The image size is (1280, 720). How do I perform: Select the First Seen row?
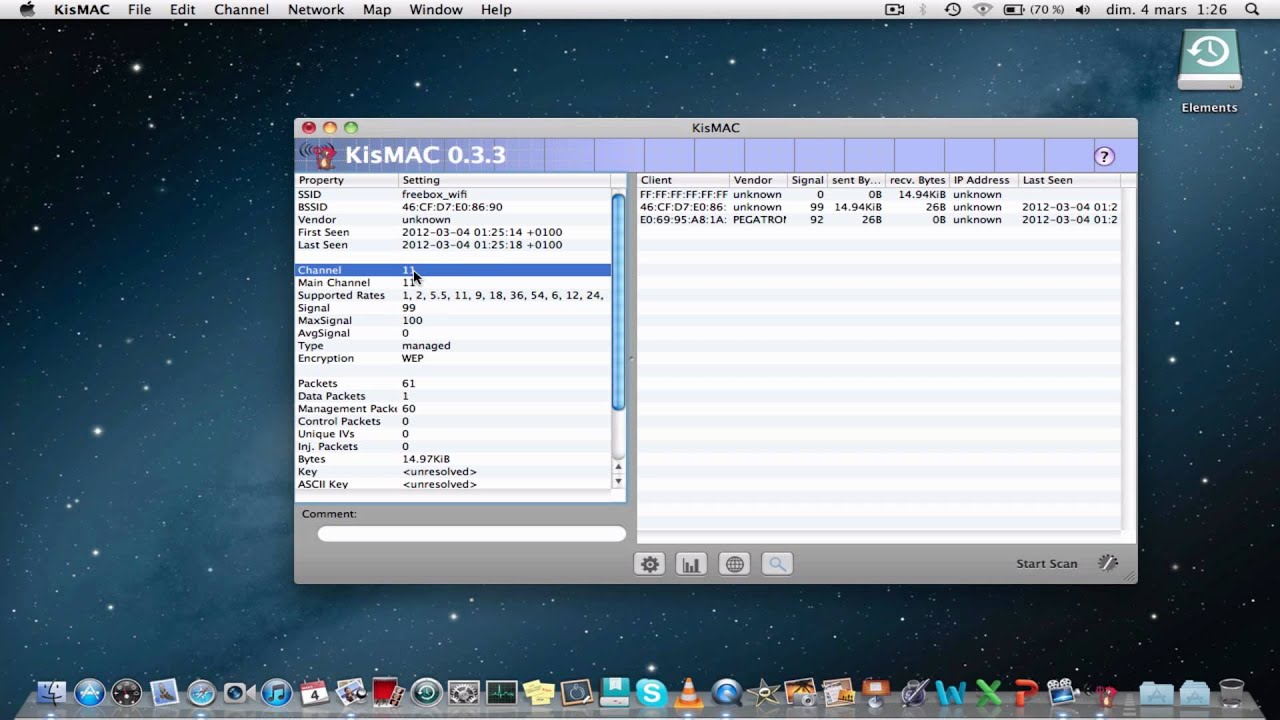[453, 232]
